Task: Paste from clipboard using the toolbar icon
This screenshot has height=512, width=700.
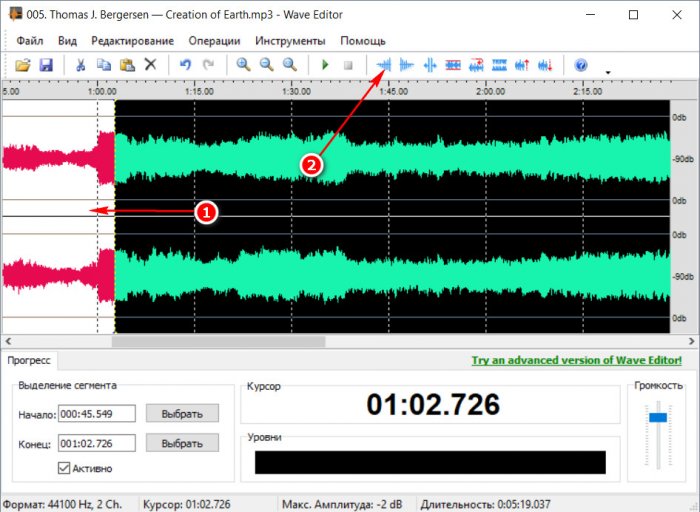Action: pyautogui.click(x=127, y=65)
